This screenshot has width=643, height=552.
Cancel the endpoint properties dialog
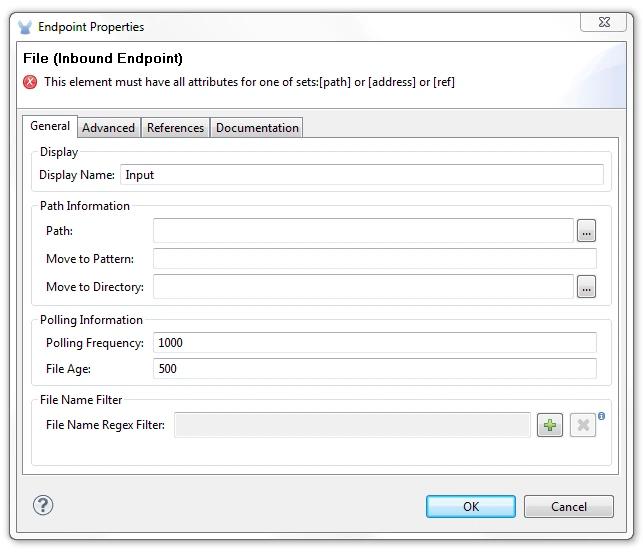(x=568, y=507)
